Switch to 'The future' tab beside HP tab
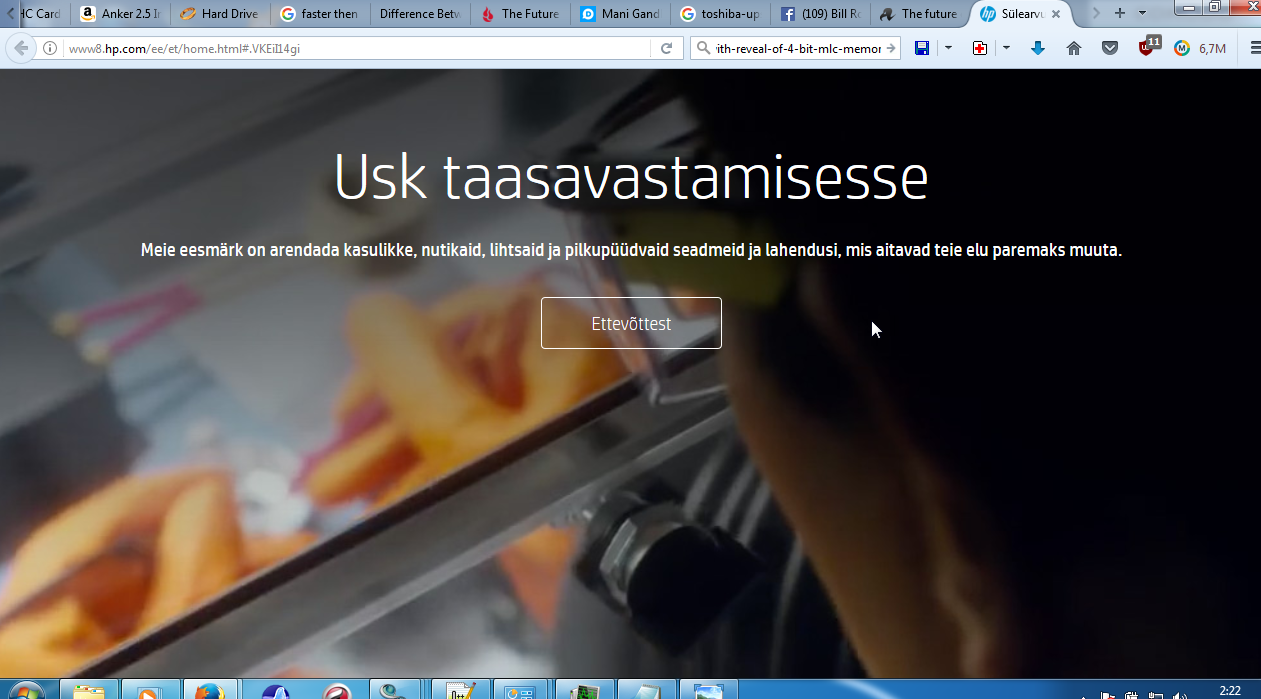The image size is (1261, 699). [919, 14]
